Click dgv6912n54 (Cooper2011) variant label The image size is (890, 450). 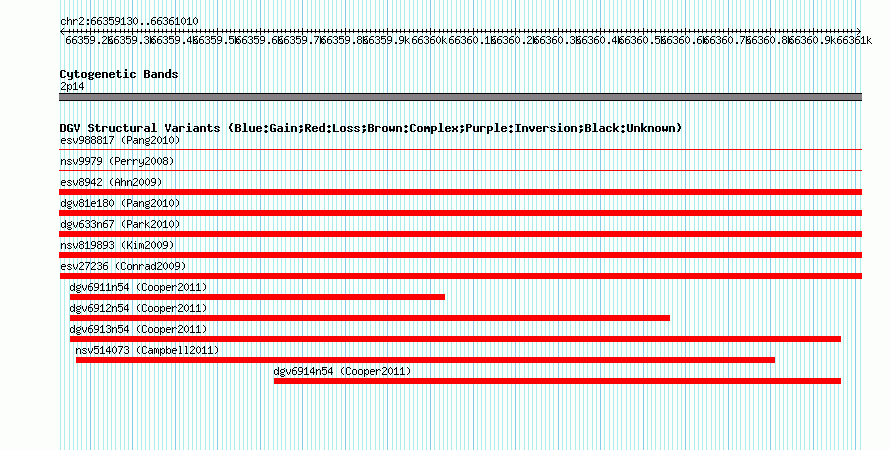[138, 308]
